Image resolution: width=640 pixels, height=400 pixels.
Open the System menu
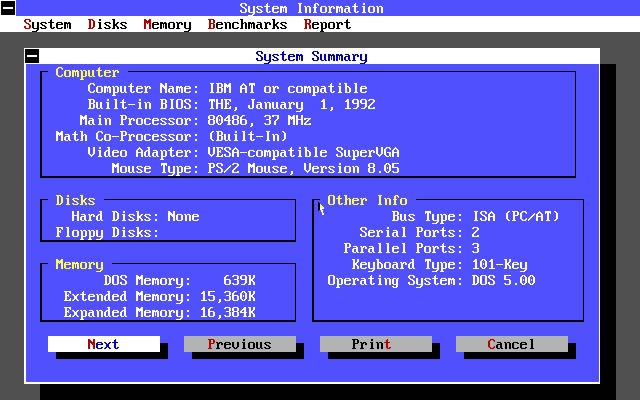point(47,24)
